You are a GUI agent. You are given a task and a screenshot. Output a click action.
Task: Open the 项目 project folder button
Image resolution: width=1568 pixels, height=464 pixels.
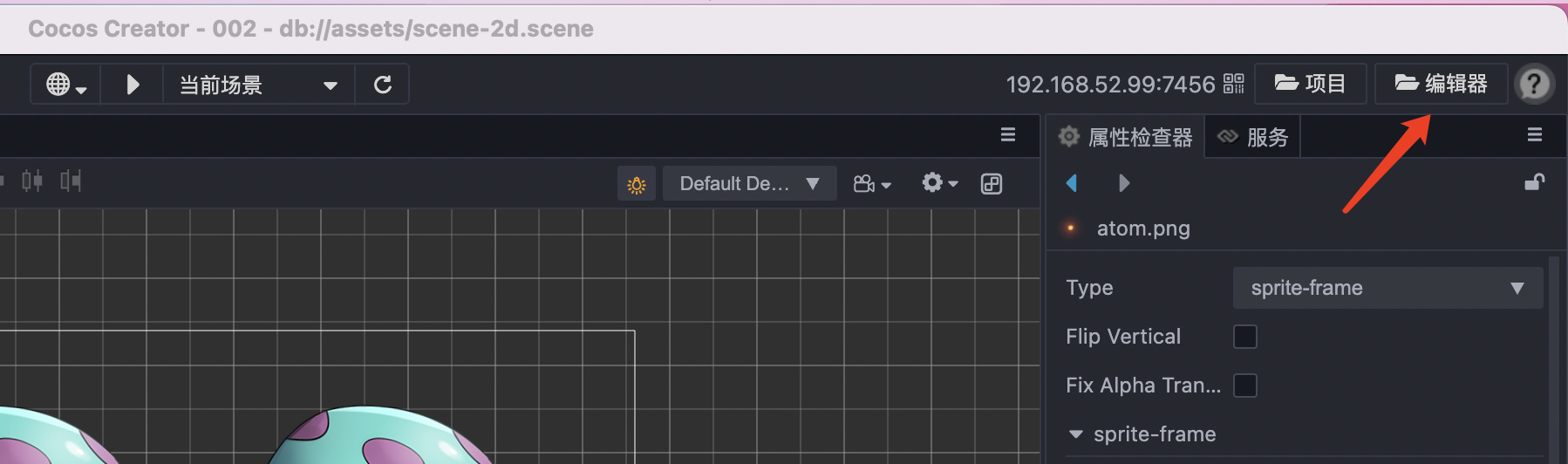pos(1310,84)
